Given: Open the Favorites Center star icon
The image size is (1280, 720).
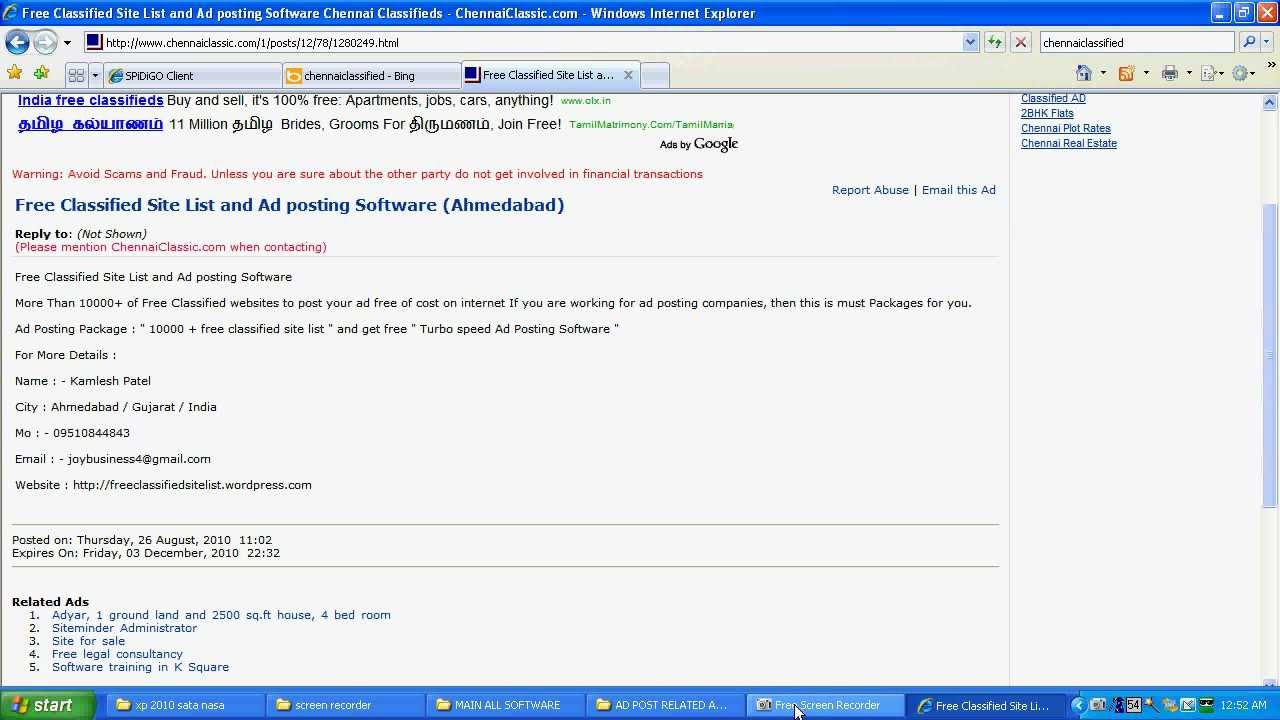Looking at the screenshot, I should click(14, 73).
